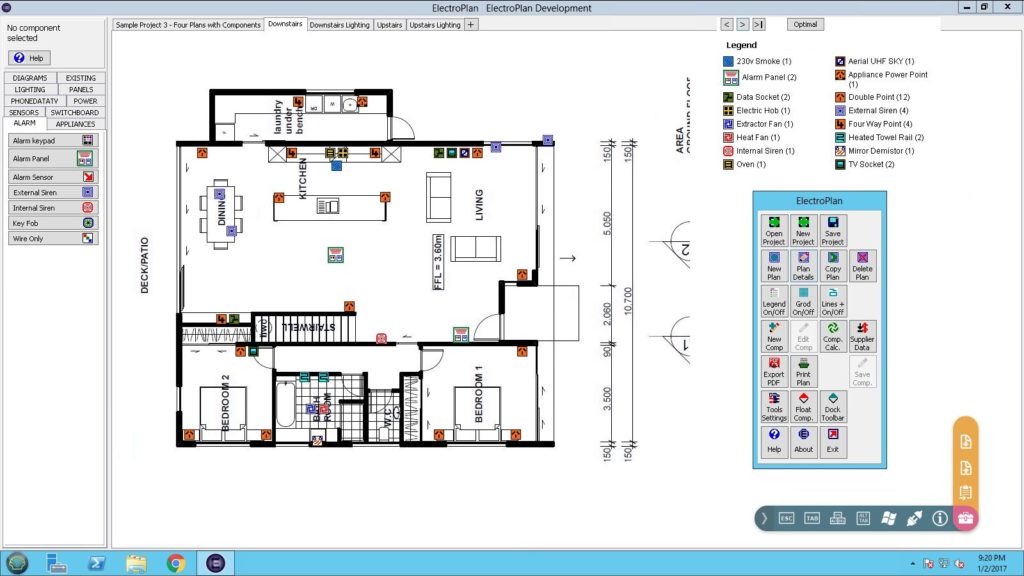Toggle Lines + On/Off
The width and height of the screenshot is (1024, 576).
pyautogui.click(x=832, y=301)
